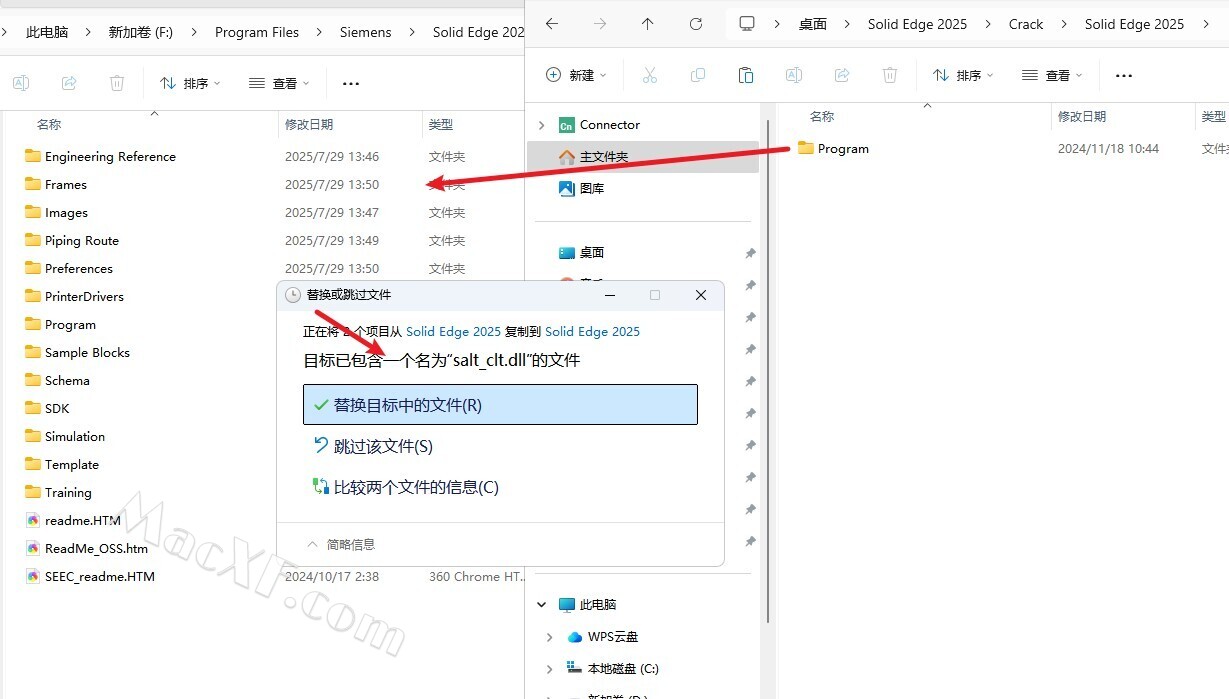
Task: Select Program folder in left window list
Action: (x=60, y=325)
